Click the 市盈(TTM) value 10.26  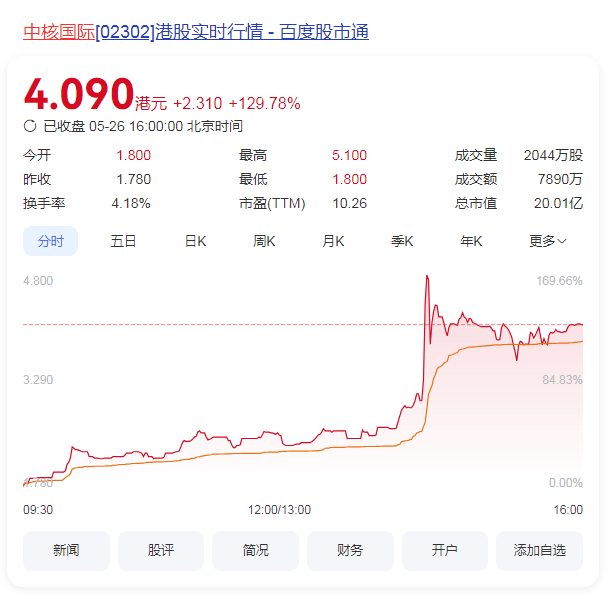(350, 203)
